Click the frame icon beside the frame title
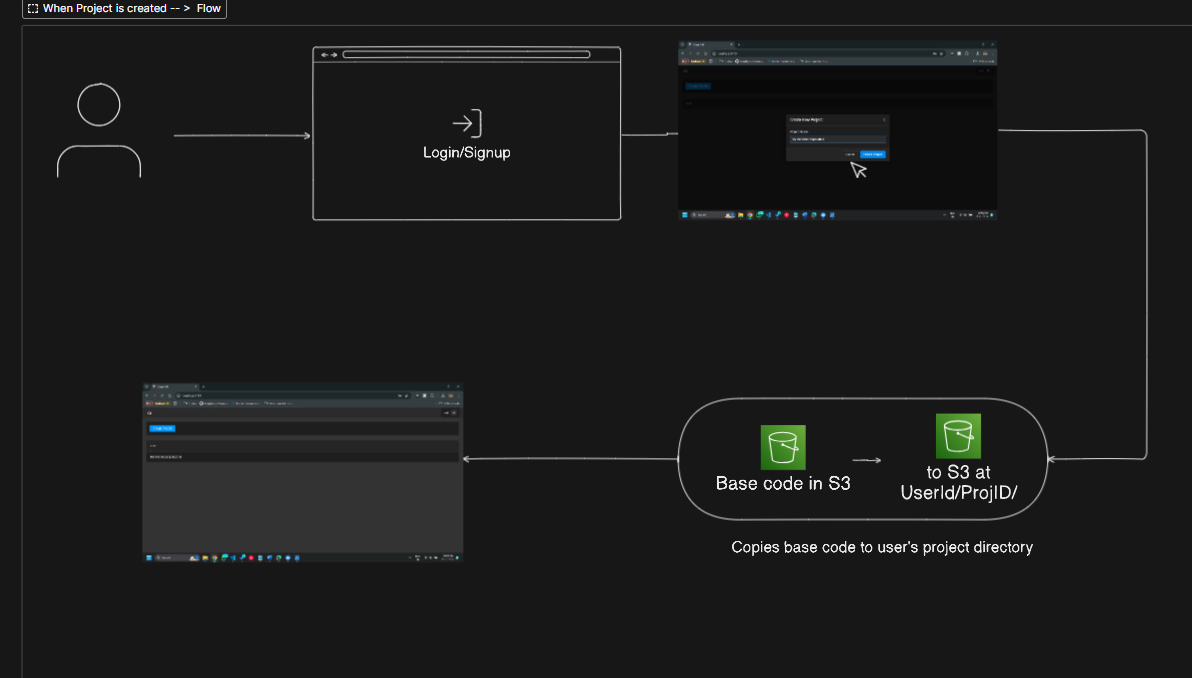The image size is (1192, 678). click(33, 8)
